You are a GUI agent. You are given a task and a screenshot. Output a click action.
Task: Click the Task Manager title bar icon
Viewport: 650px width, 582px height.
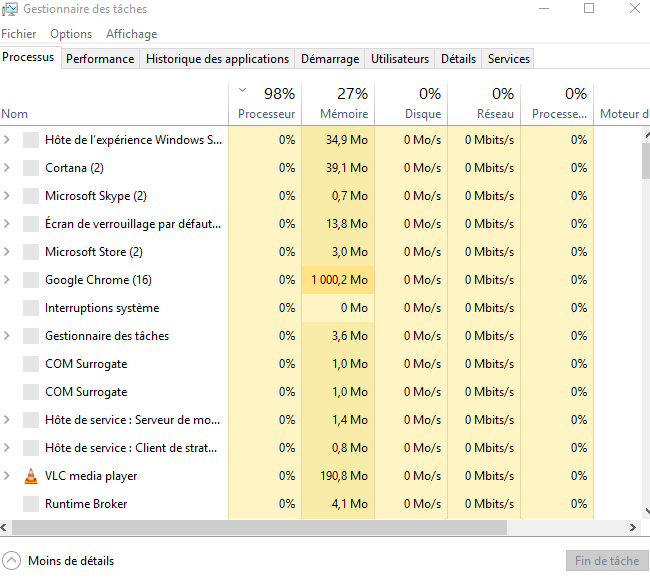coord(10,9)
